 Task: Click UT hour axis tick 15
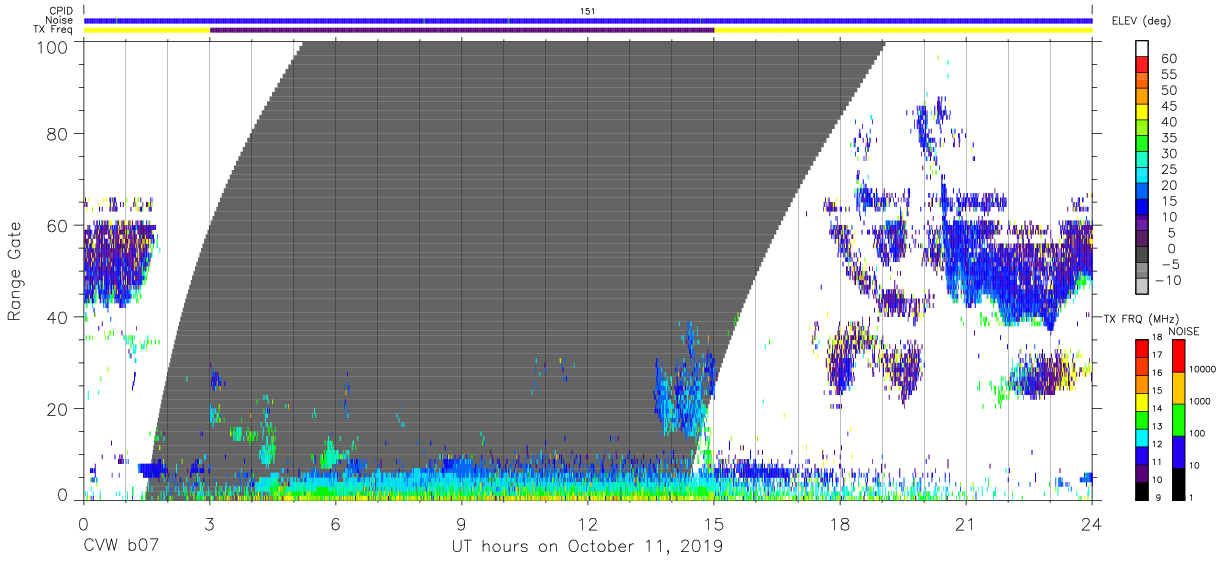coord(714,524)
